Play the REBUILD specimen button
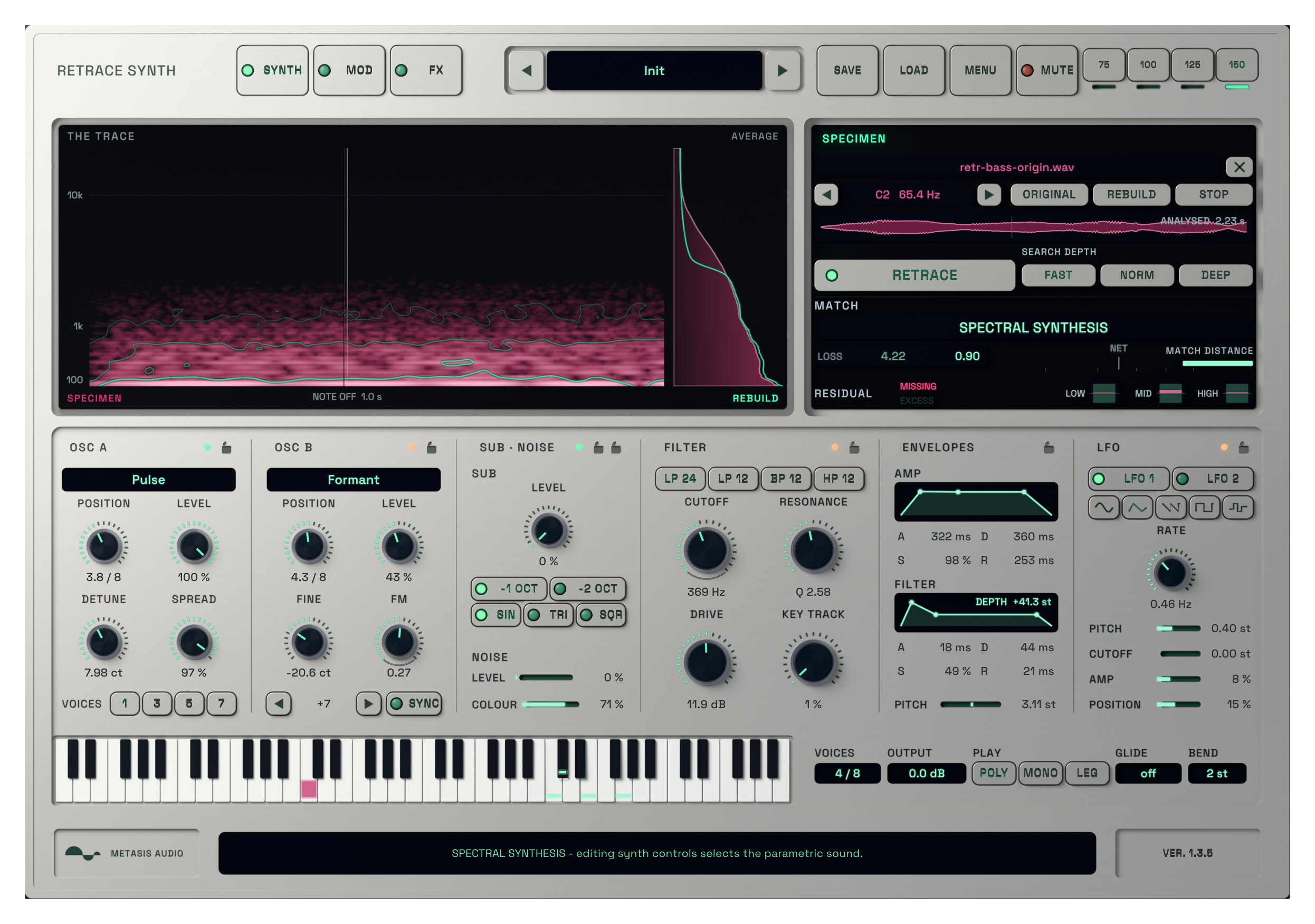 pos(1131,195)
